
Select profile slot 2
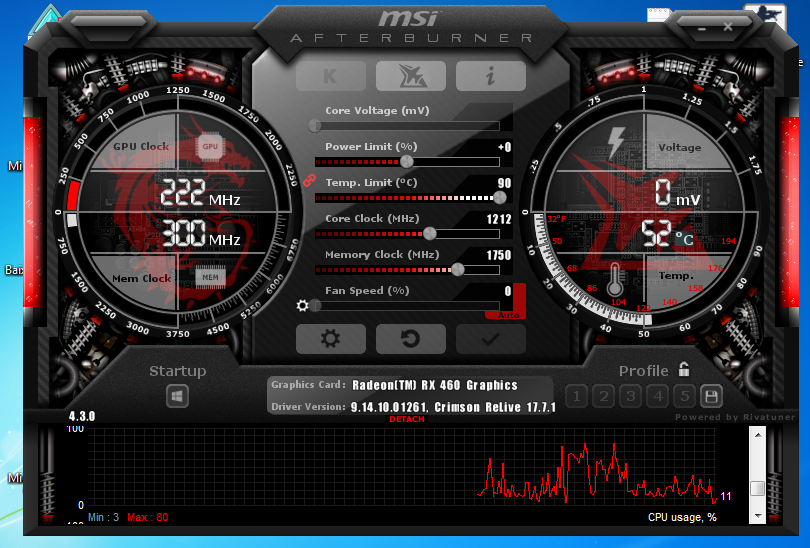(x=603, y=396)
